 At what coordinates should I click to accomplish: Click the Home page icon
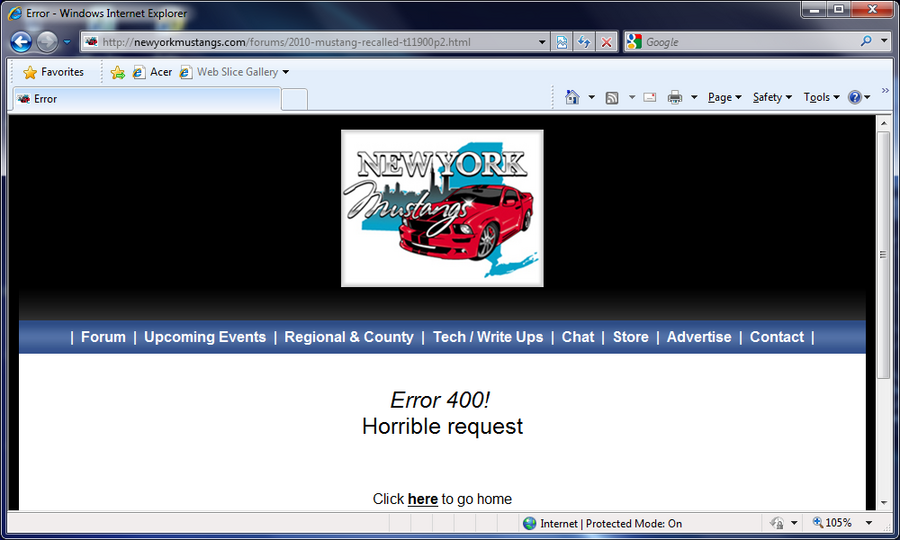[x=572, y=97]
